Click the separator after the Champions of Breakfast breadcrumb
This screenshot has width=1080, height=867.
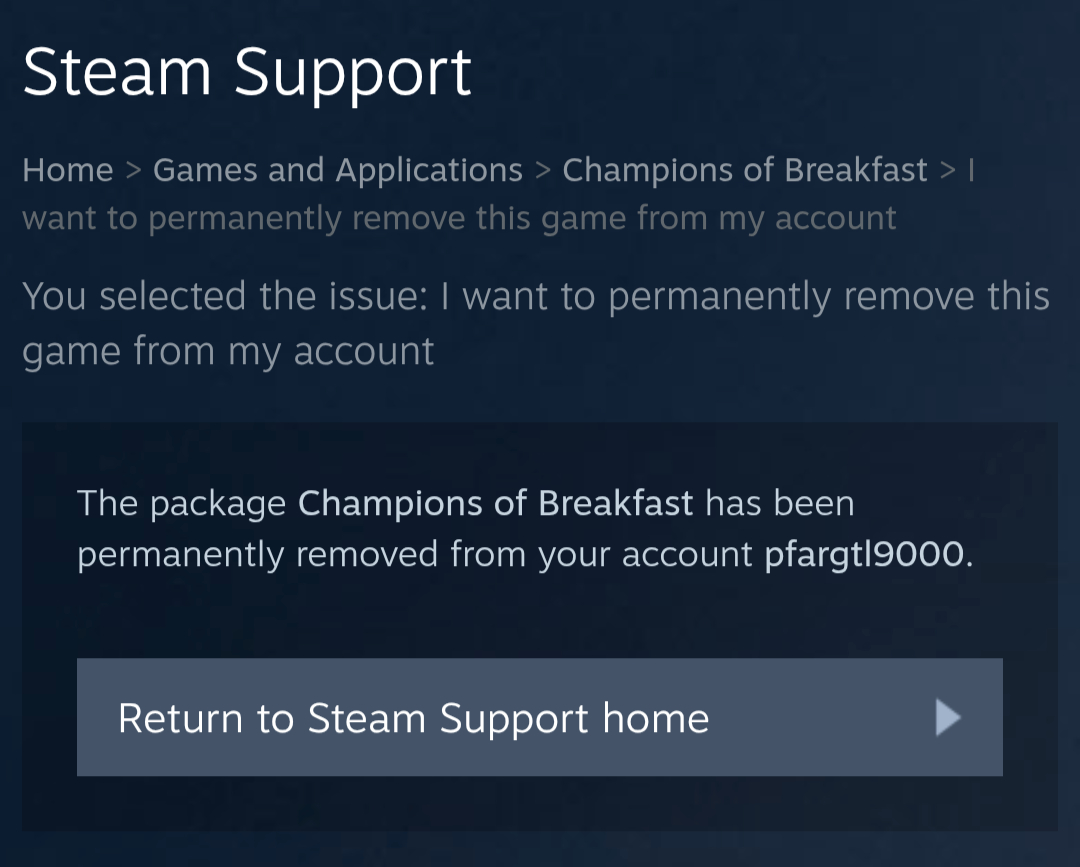tap(948, 170)
